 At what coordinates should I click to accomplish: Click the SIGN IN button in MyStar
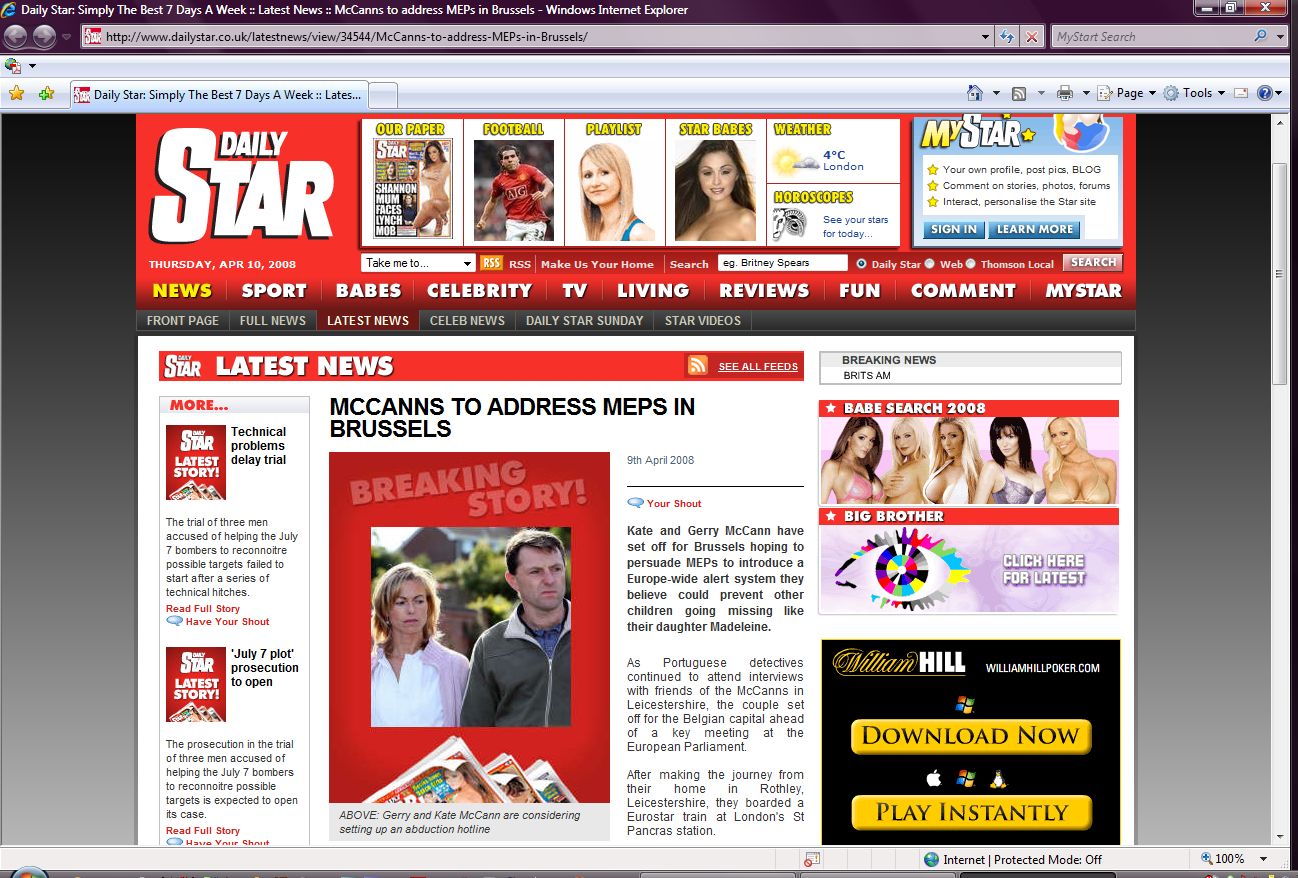pyautogui.click(x=953, y=229)
